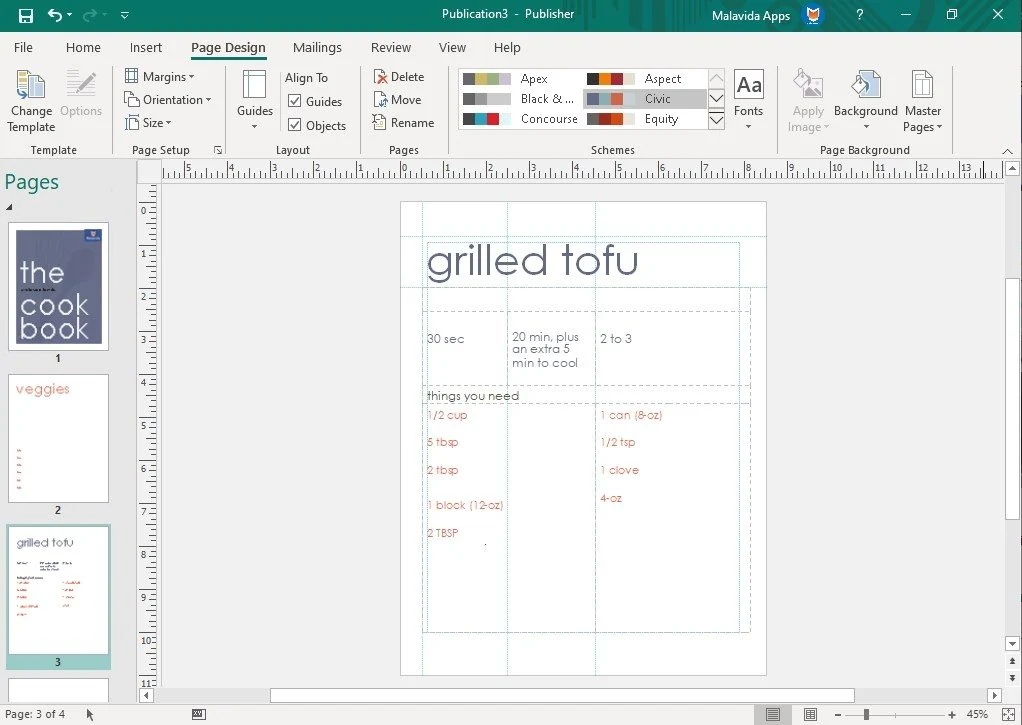
Task: Click the 'things you need' heading
Action: click(x=473, y=396)
